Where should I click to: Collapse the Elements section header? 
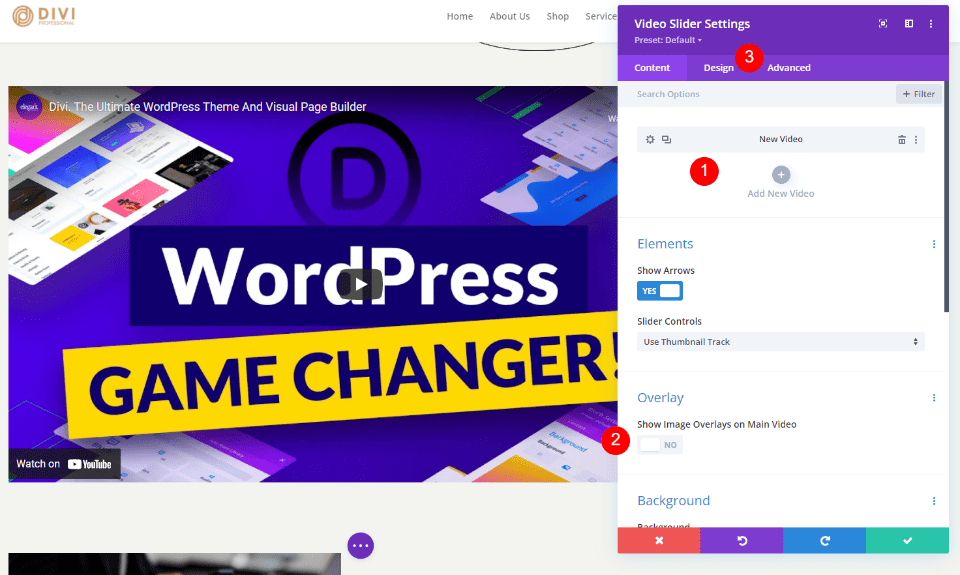665,244
